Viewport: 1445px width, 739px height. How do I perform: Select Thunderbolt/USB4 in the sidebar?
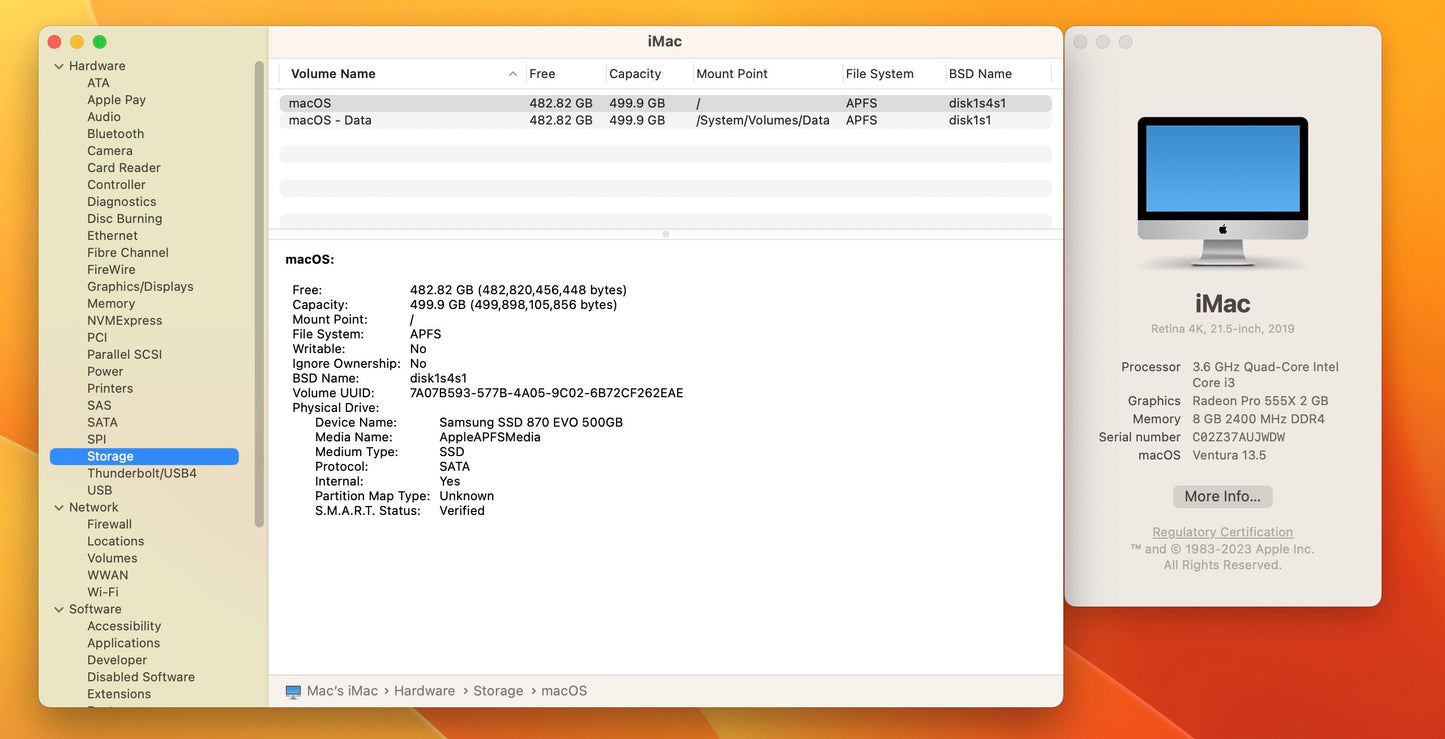tap(141, 473)
